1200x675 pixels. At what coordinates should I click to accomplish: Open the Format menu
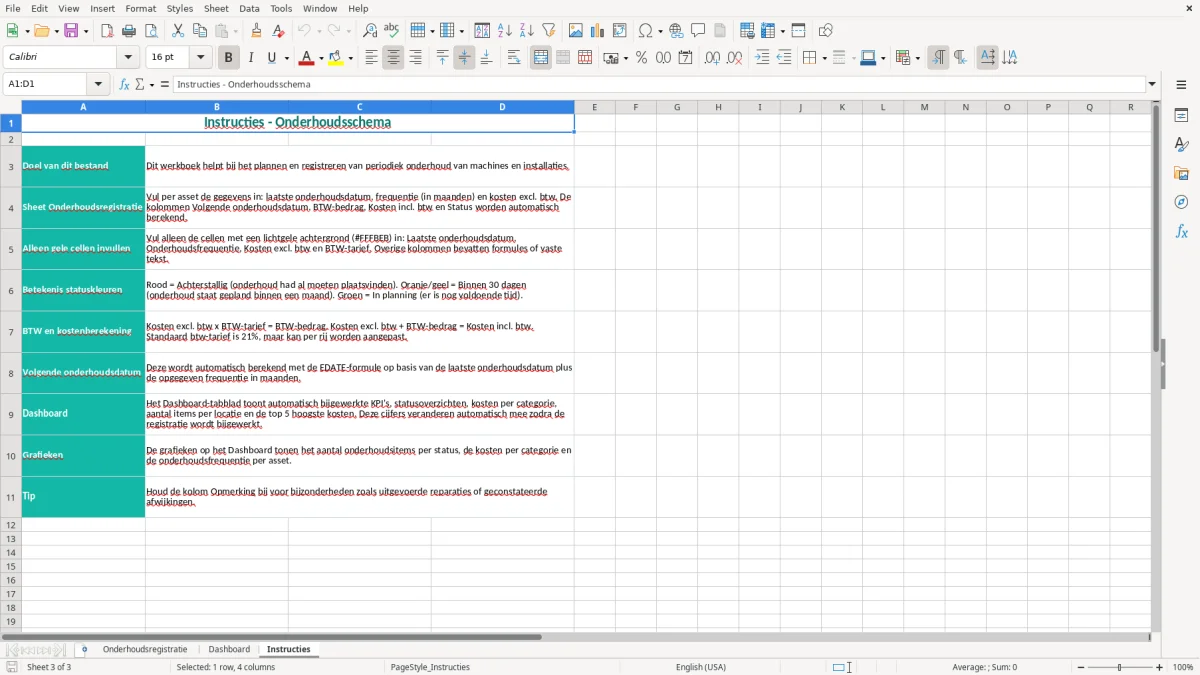point(141,8)
